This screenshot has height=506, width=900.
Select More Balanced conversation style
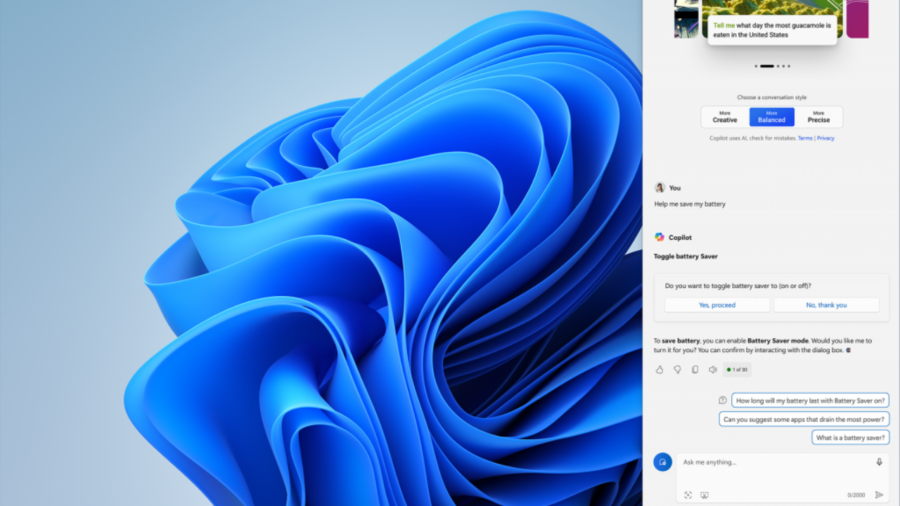click(x=771, y=117)
